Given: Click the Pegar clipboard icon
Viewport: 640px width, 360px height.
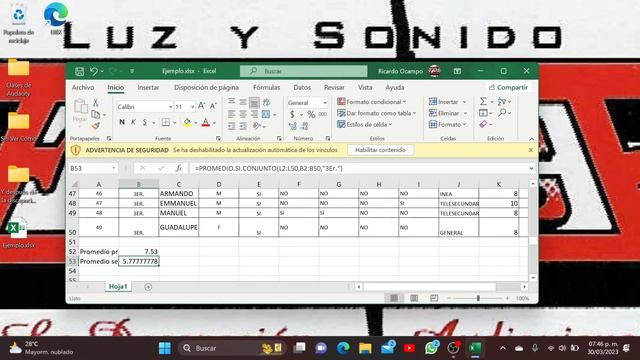Looking at the screenshot, I should point(80,107).
